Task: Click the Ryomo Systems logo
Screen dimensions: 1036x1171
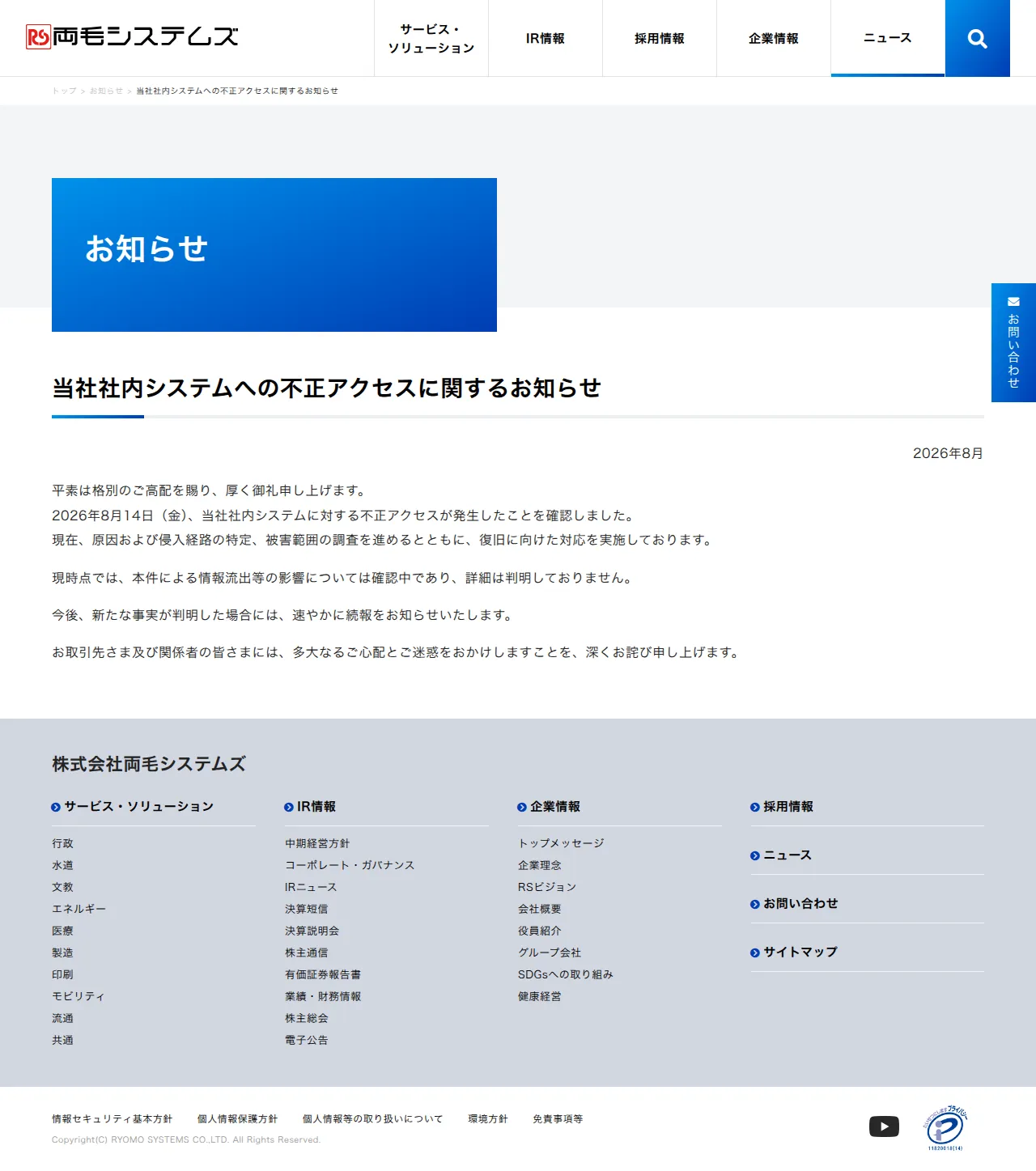Action: (x=132, y=36)
